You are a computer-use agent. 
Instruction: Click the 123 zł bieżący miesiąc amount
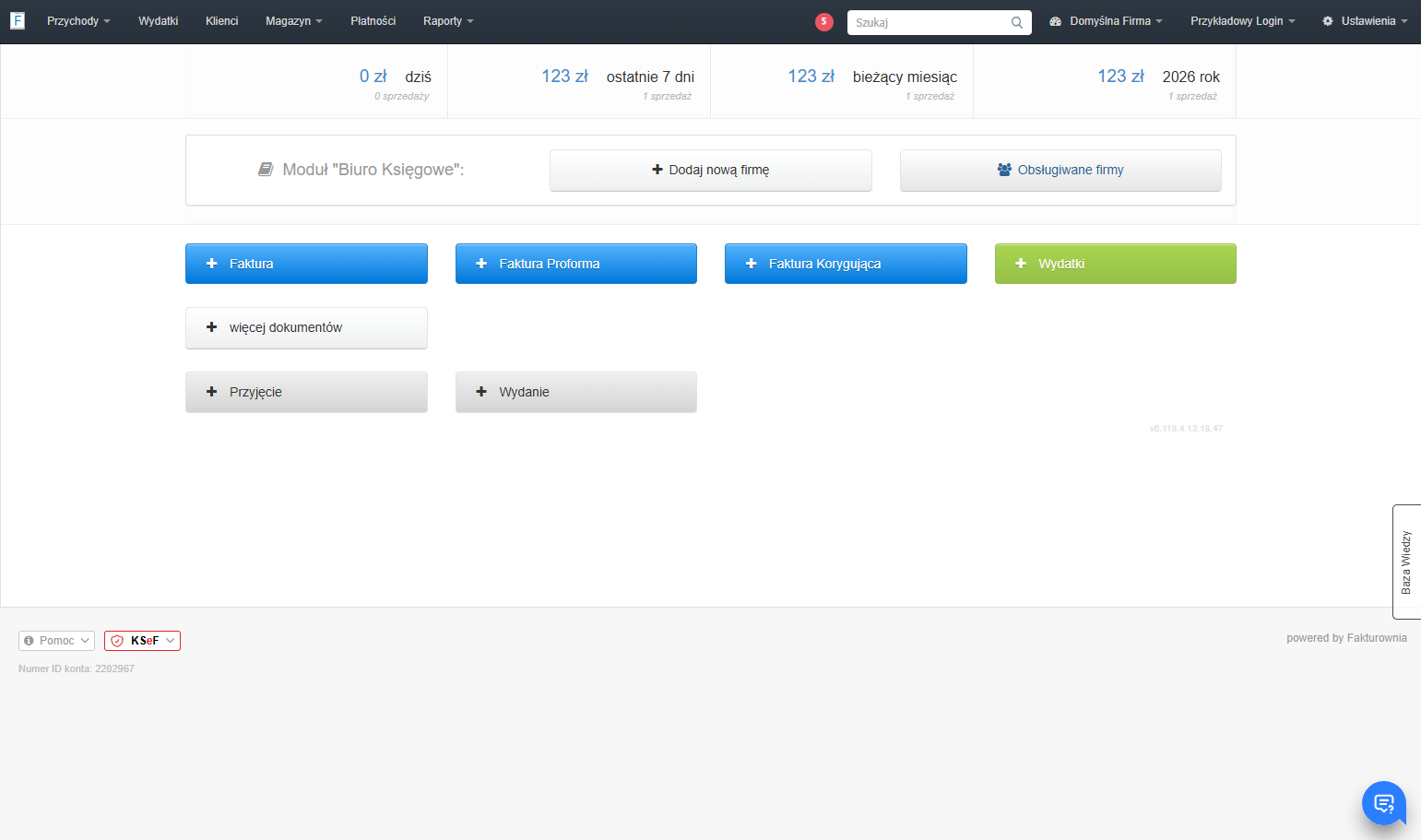coord(811,77)
